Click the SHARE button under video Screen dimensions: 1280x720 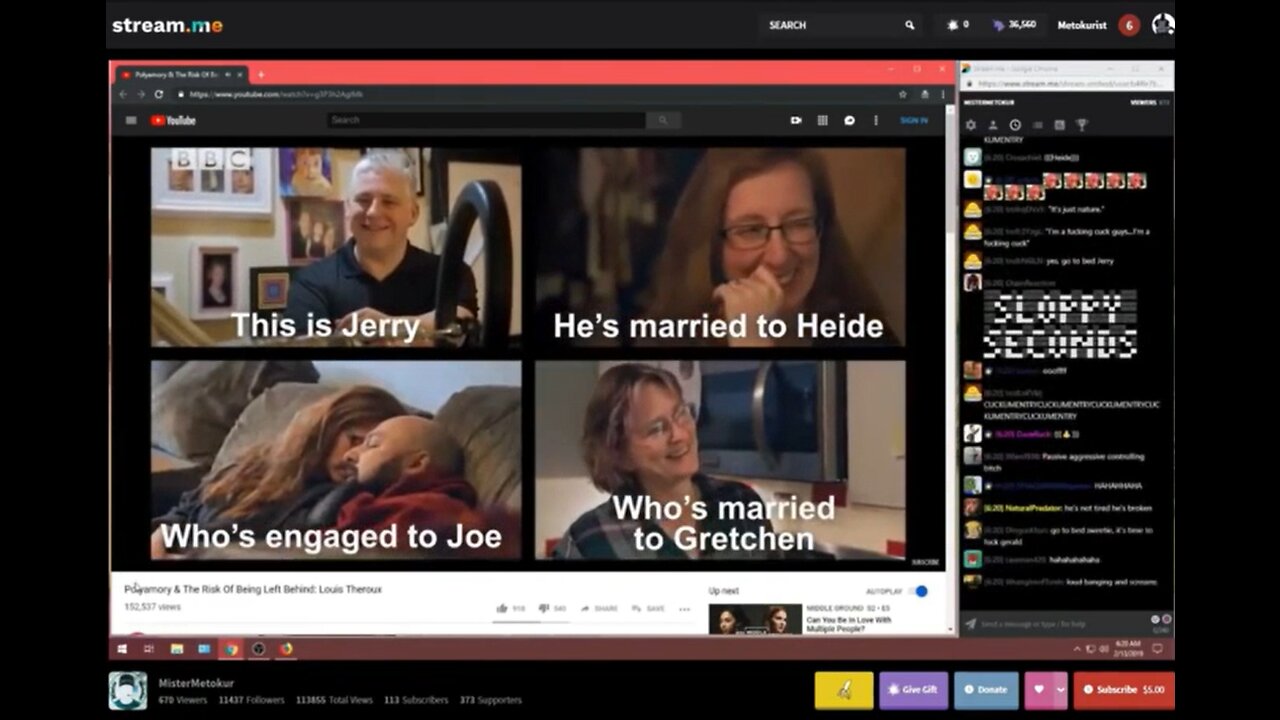point(598,608)
